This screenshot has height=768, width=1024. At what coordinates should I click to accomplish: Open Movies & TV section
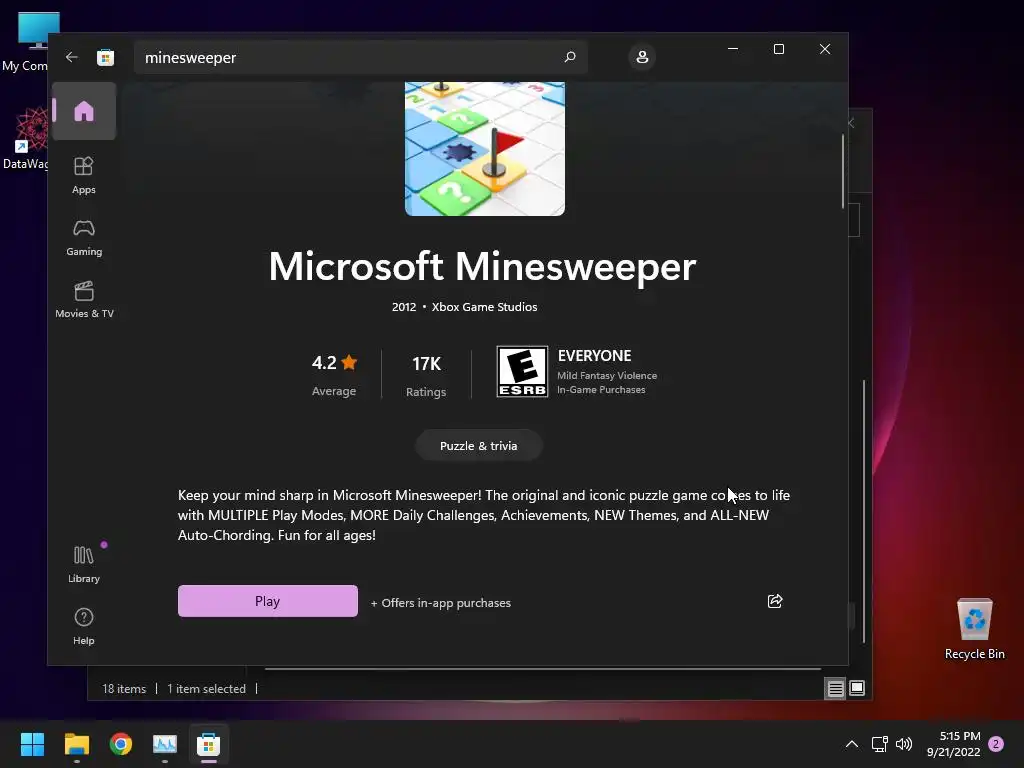pos(84,300)
